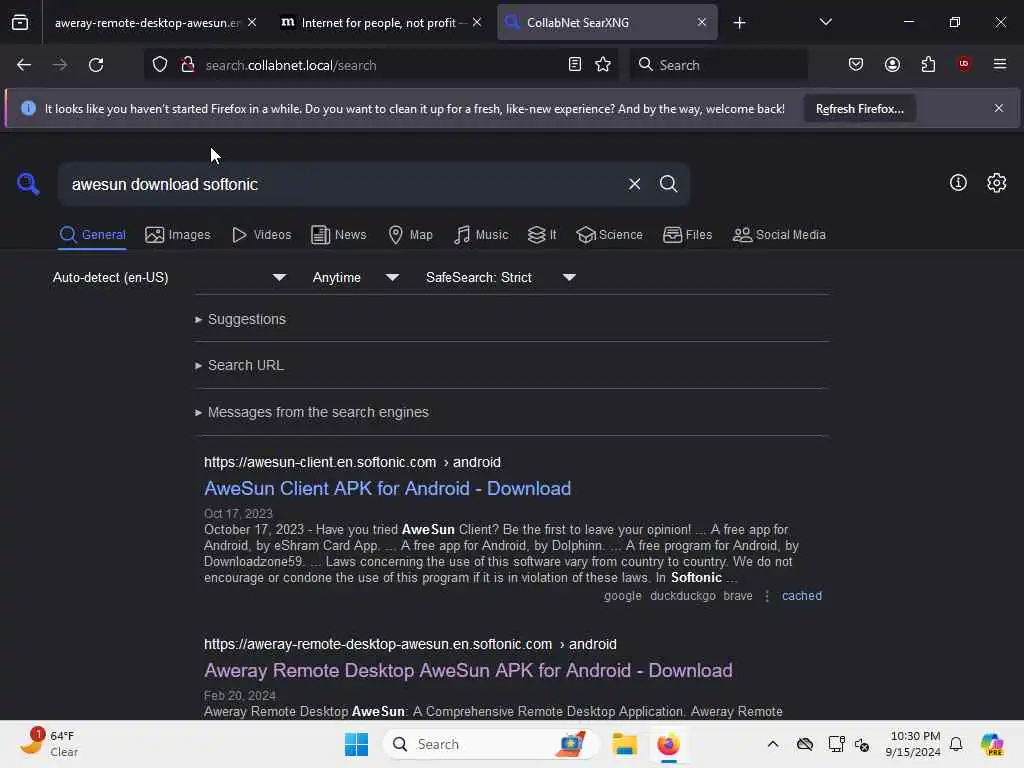Select Music search category

(x=481, y=235)
